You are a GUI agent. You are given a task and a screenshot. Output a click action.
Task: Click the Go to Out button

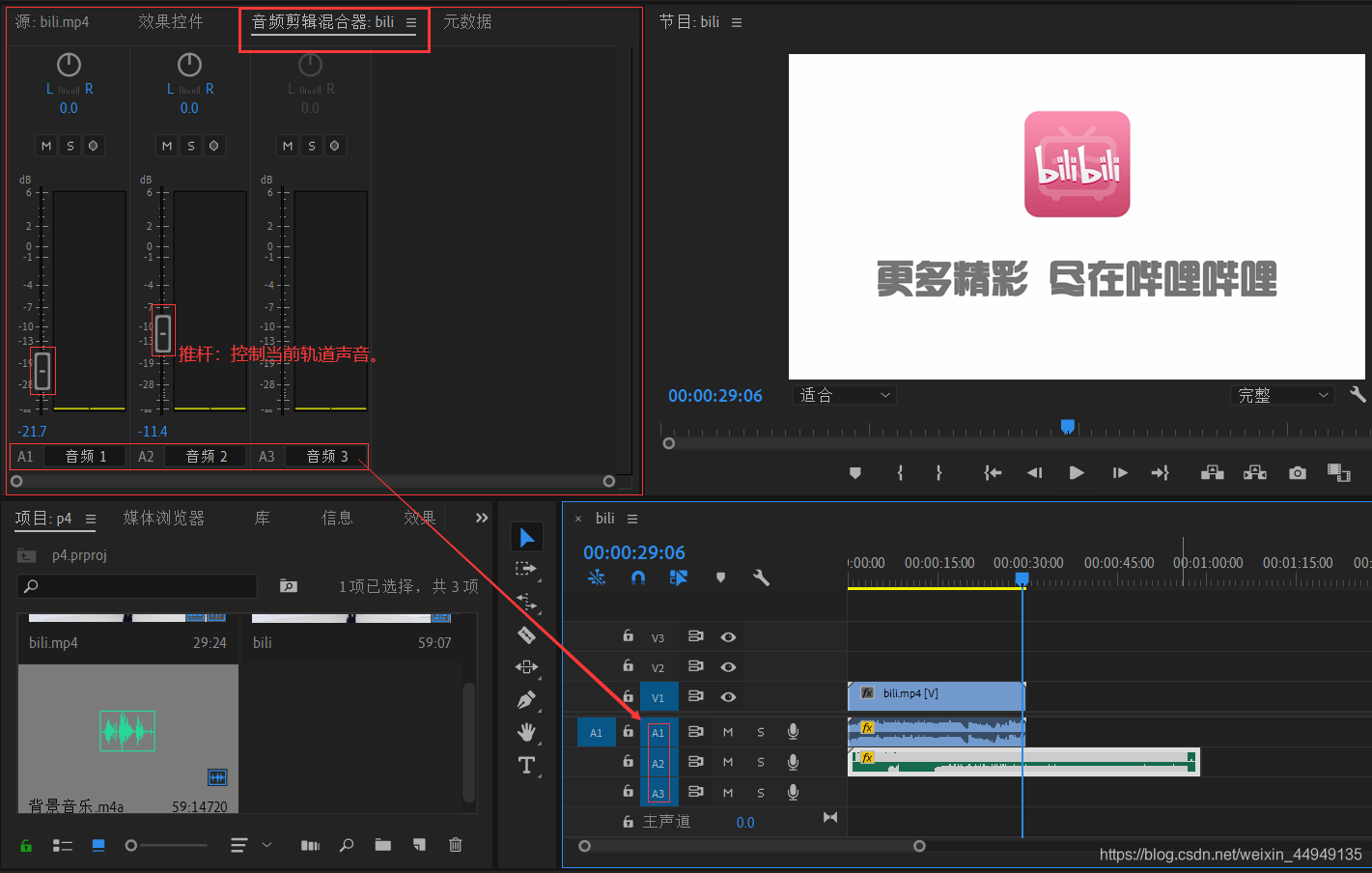point(1161,473)
